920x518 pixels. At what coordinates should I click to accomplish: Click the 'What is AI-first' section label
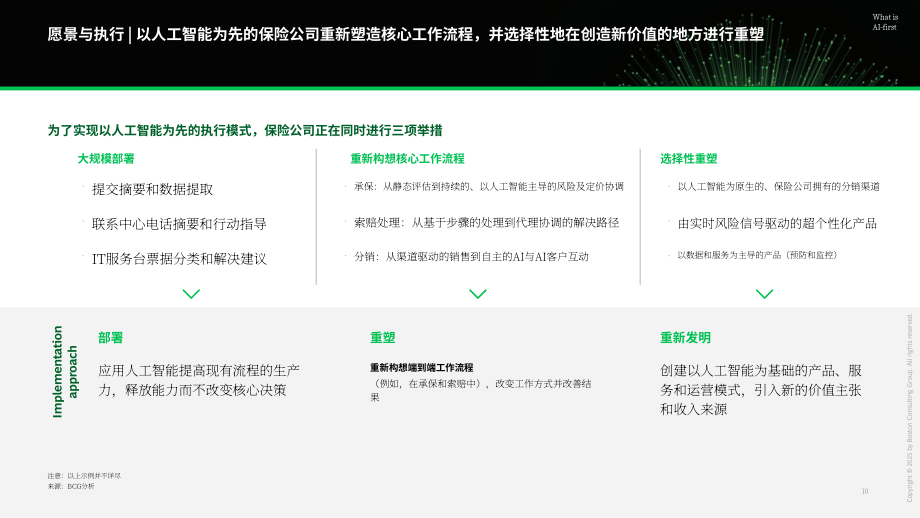(x=885, y=22)
